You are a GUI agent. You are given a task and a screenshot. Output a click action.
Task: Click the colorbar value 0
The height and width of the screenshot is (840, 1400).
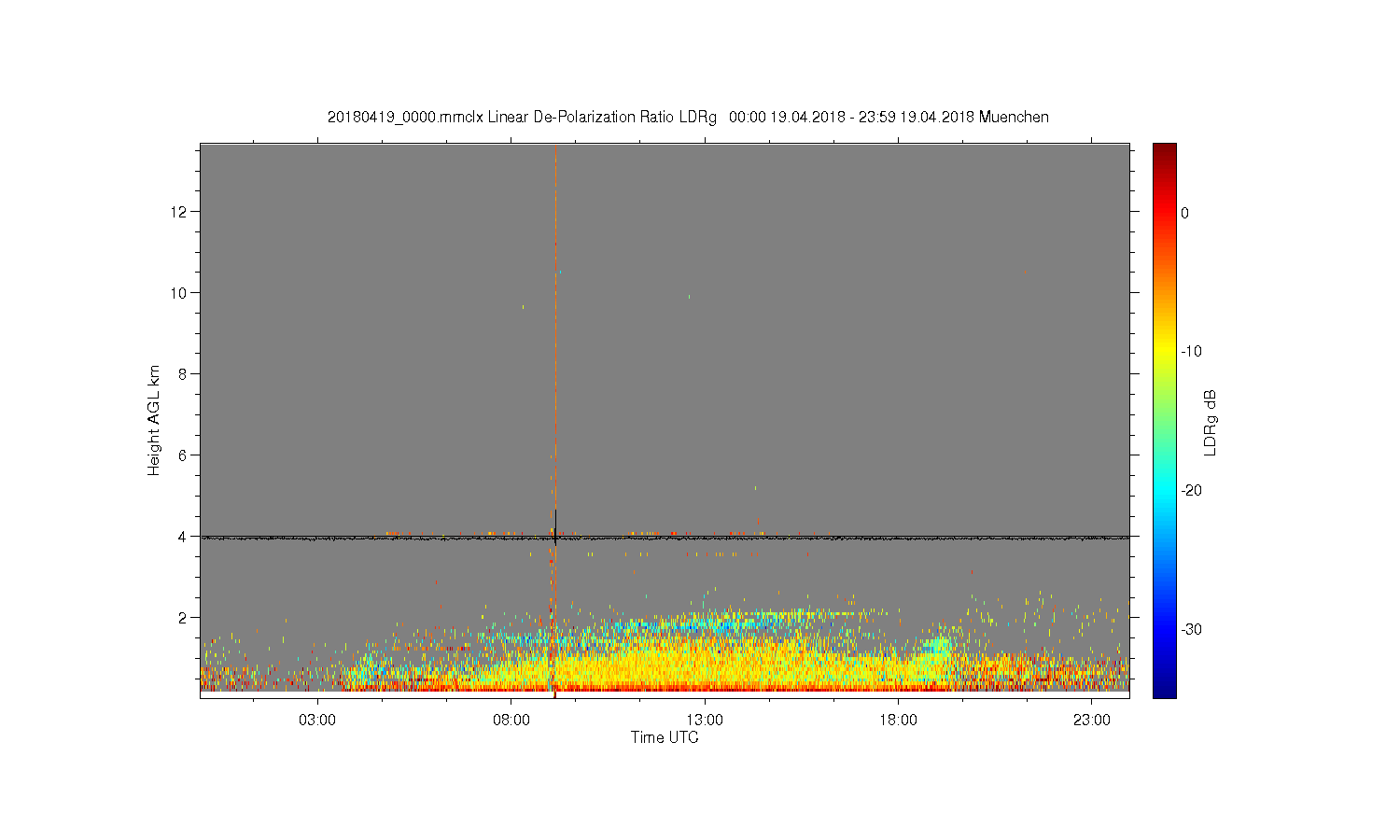coord(1184,213)
